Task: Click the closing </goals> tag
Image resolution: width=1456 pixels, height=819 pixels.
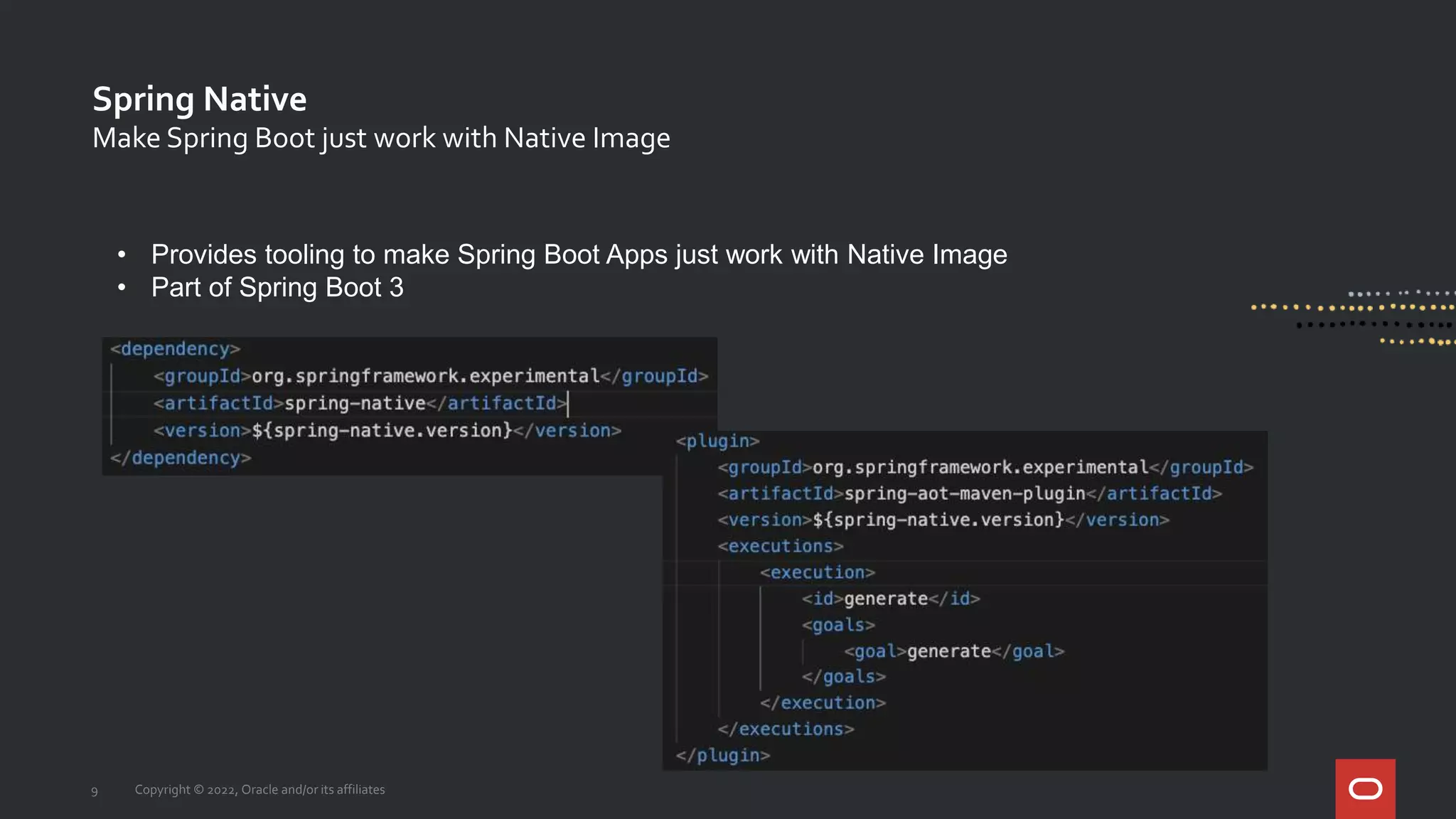Action: coord(844,677)
